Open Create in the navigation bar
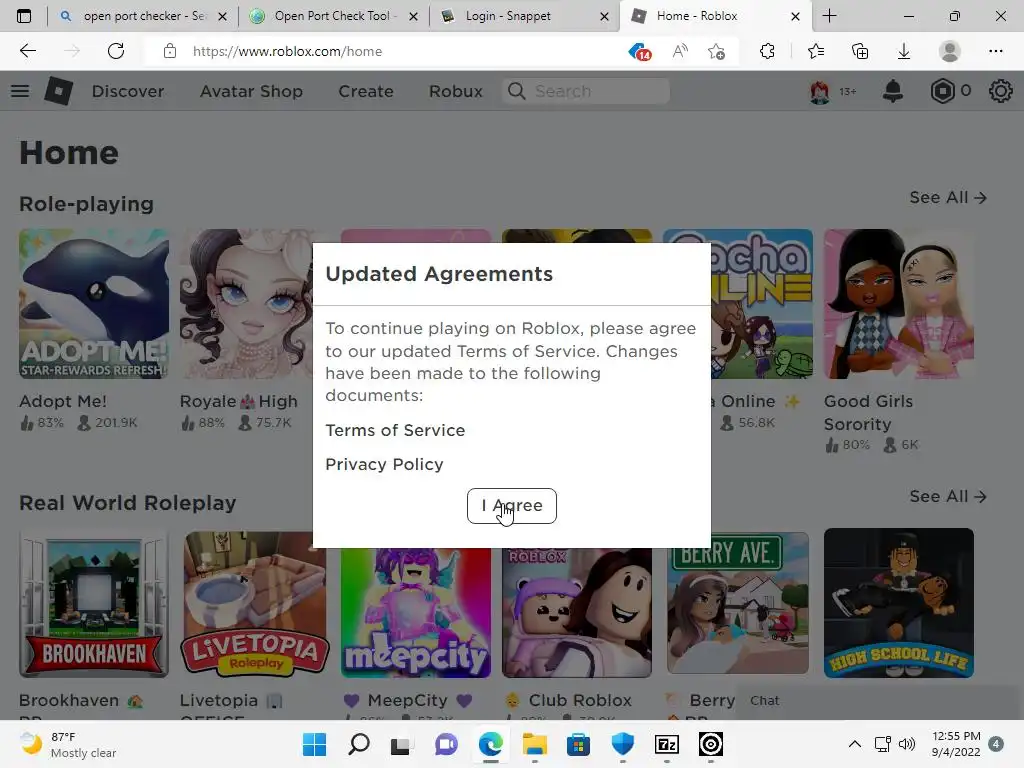 [x=366, y=91]
